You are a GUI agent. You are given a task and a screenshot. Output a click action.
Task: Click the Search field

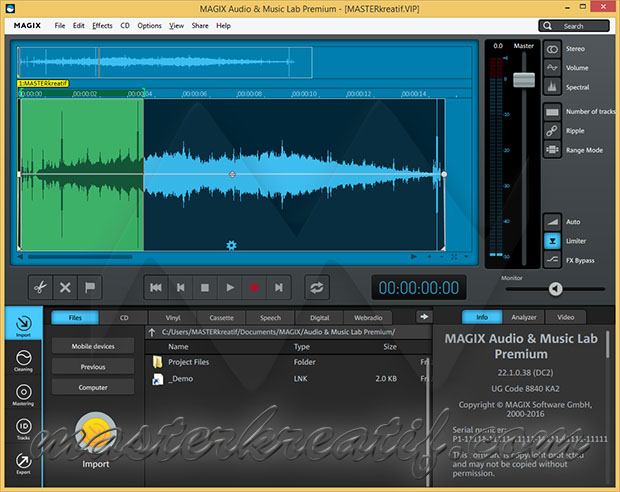(x=574, y=26)
